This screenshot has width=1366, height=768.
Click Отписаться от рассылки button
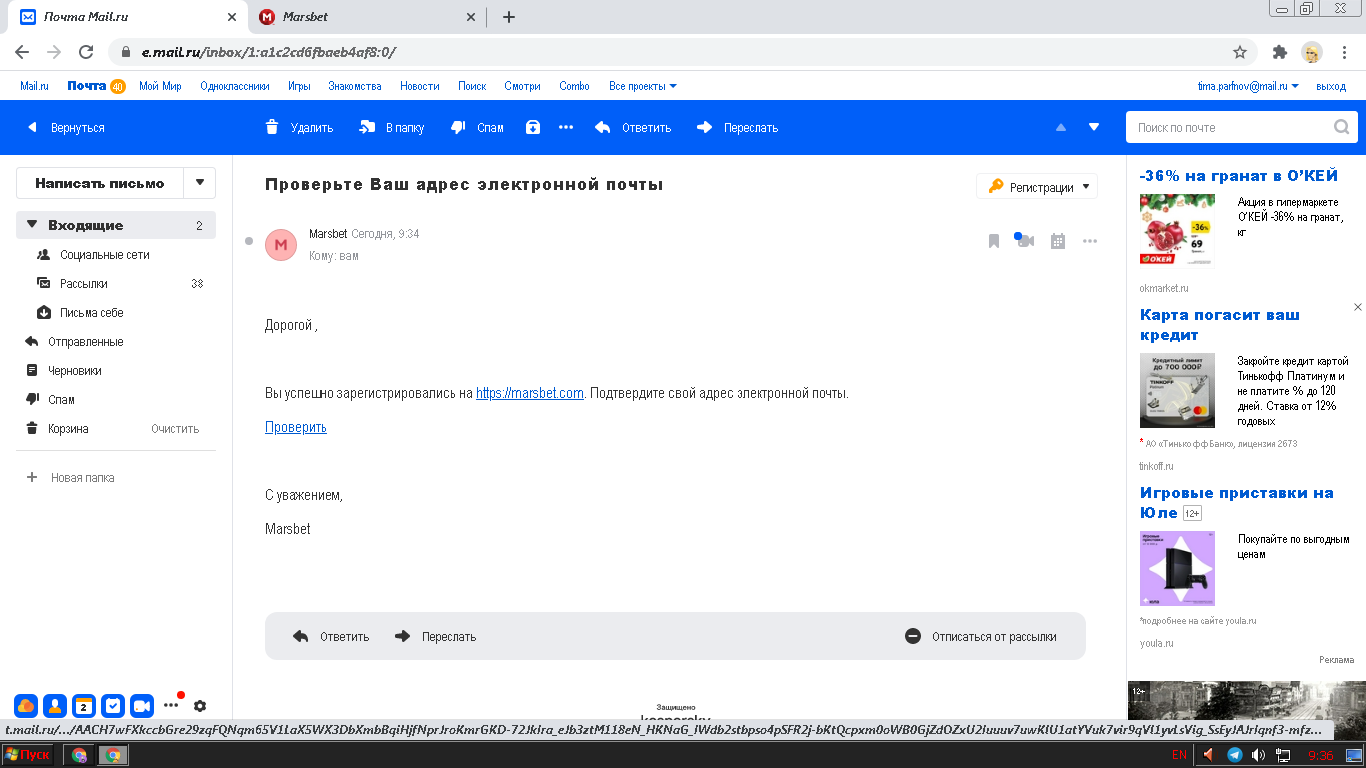[x=981, y=636]
